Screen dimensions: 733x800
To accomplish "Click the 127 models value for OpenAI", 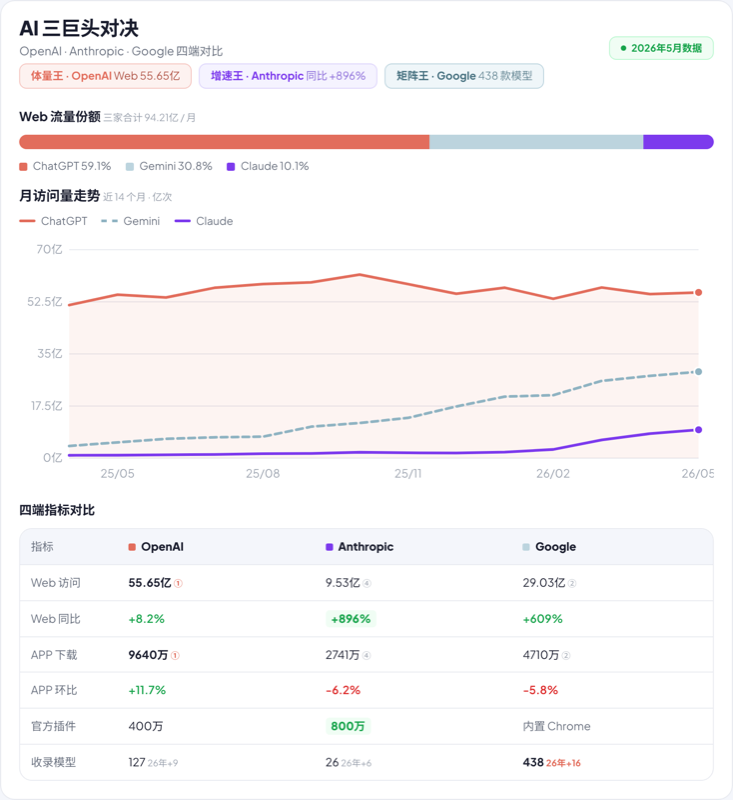I will coord(137,762).
